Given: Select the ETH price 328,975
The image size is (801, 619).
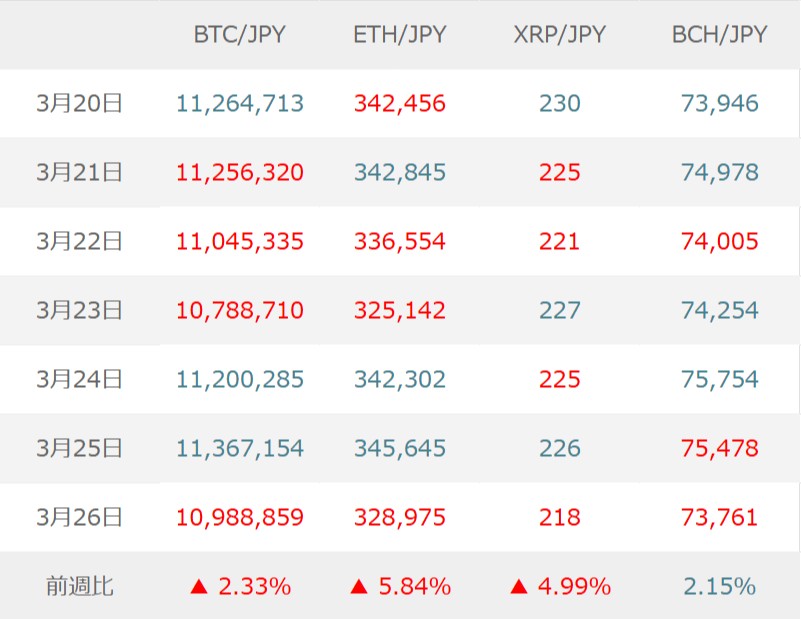Looking at the screenshot, I should coord(400,517).
